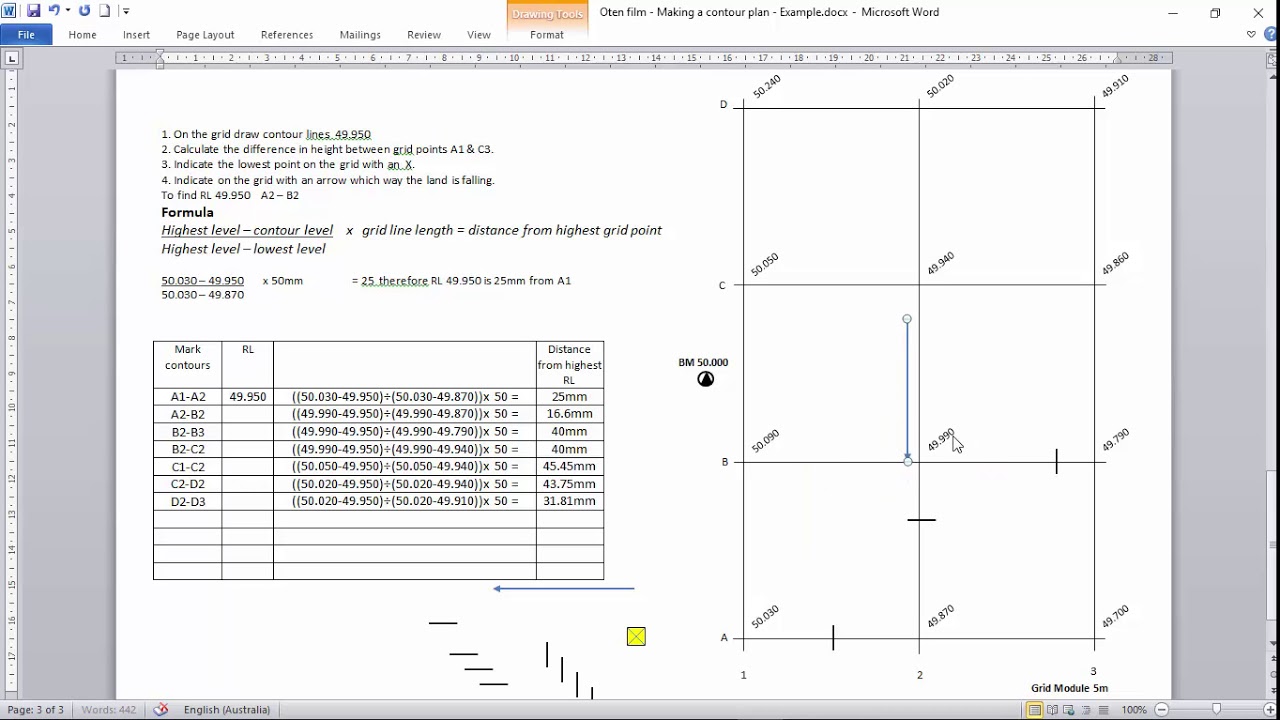1280x720 pixels.
Task: Undo the last action
Action: [54, 11]
